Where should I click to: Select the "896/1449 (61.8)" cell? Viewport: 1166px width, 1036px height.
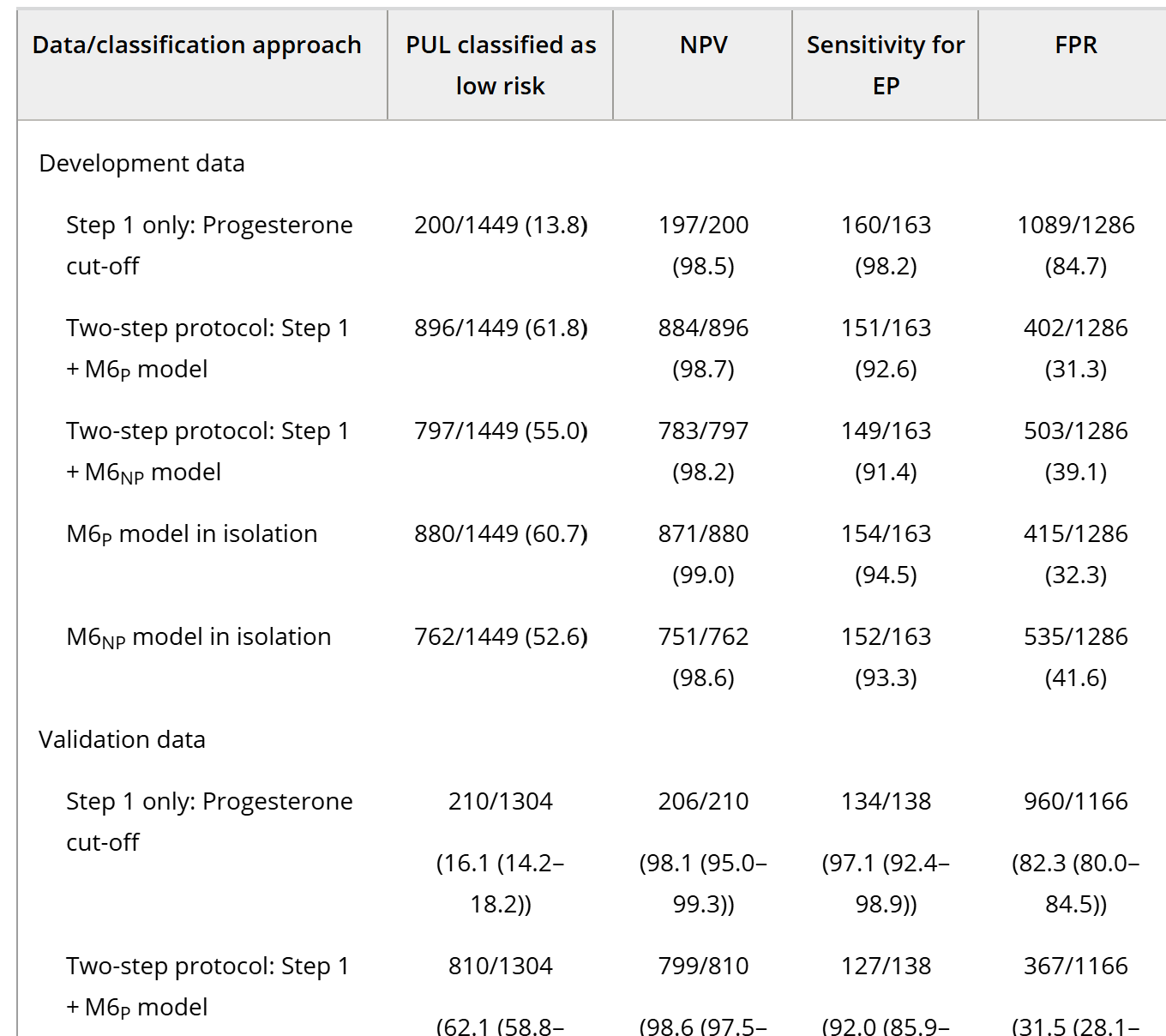coord(501,328)
